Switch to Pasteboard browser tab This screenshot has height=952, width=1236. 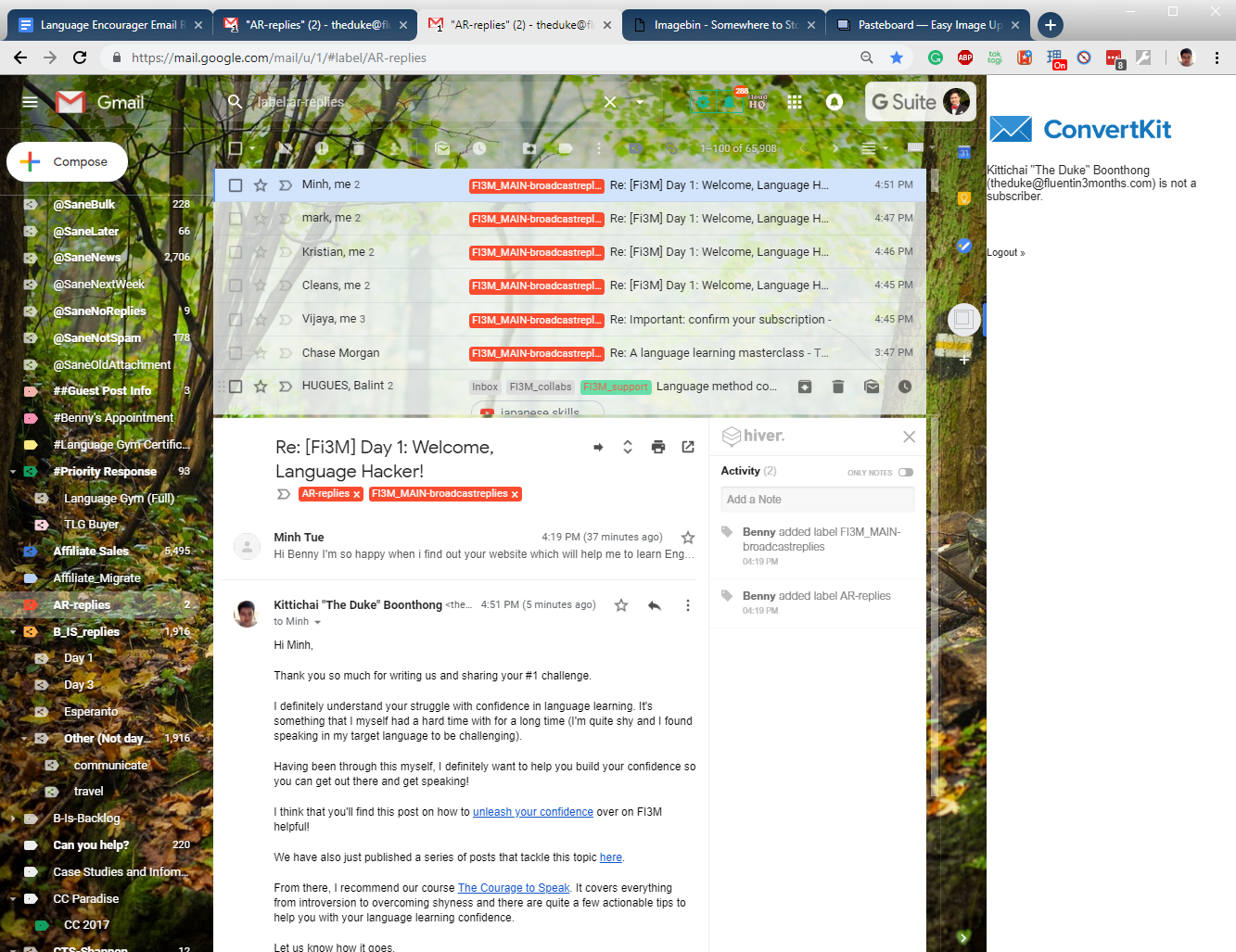[927, 25]
